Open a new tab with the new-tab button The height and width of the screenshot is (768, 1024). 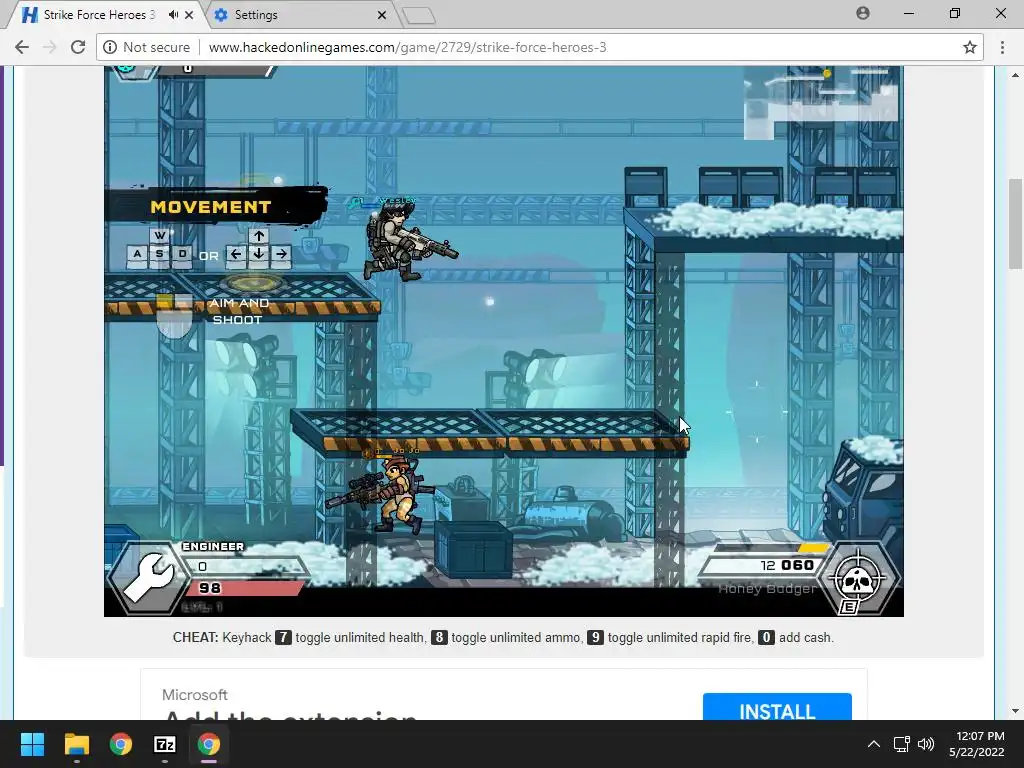click(419, 16)
